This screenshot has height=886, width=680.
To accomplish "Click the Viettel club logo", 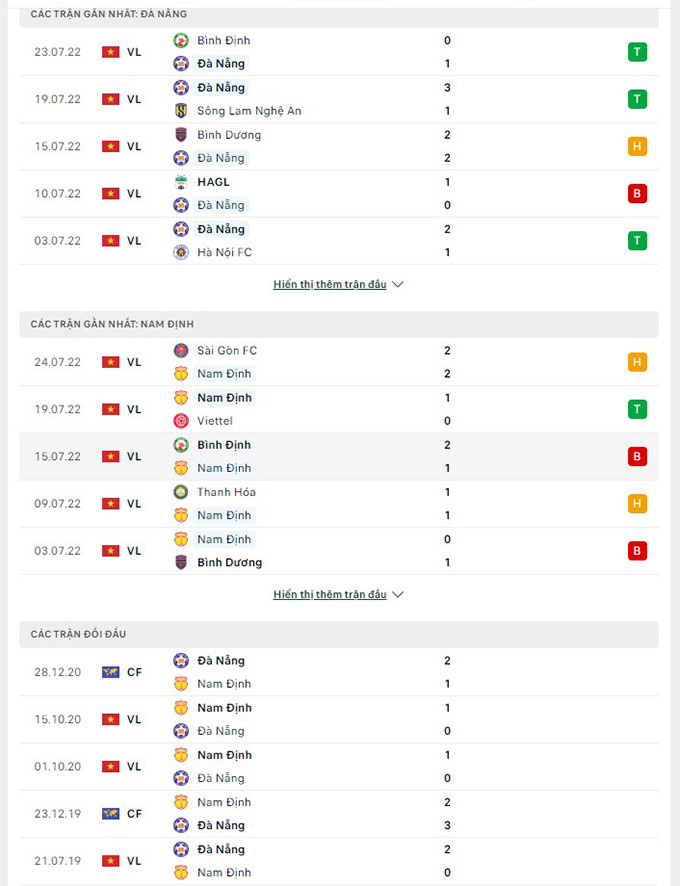I will click(181, 421).
